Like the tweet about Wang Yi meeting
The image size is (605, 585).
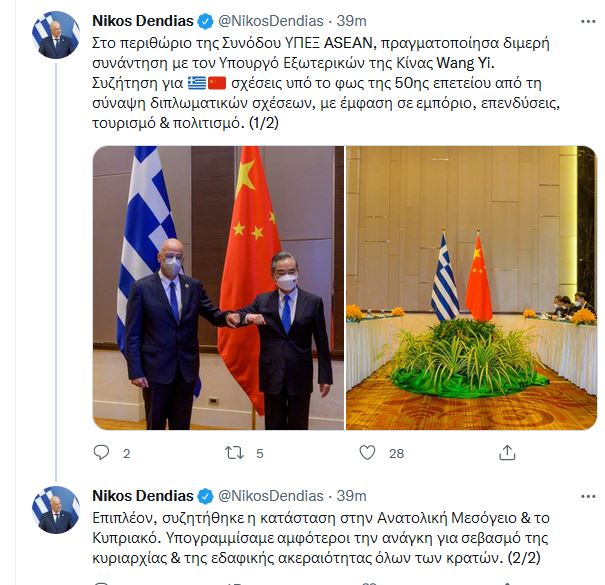point(367,453)
